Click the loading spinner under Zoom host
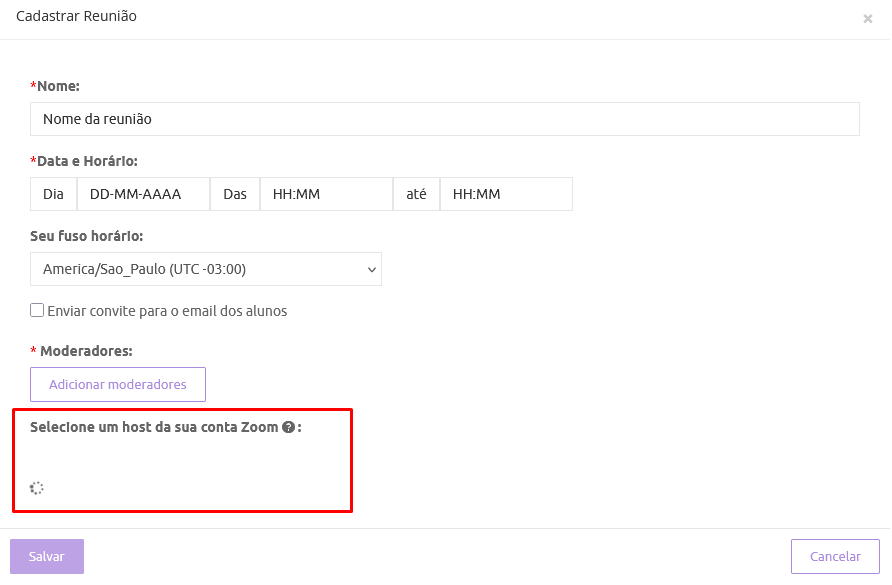Viewport: 892px width, 585px height. [37, 488]
